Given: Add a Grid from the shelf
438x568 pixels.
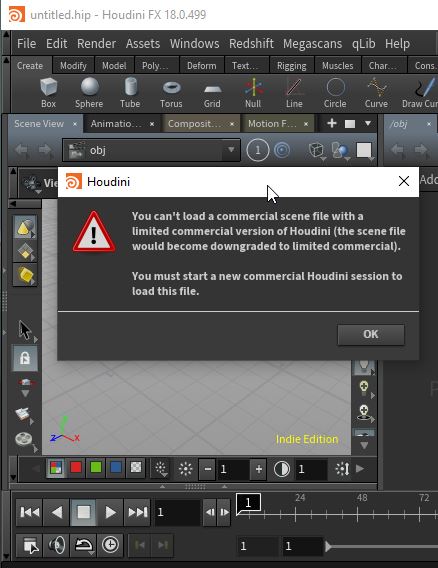Looking at the screenshot, I should [x=212, y=93].
